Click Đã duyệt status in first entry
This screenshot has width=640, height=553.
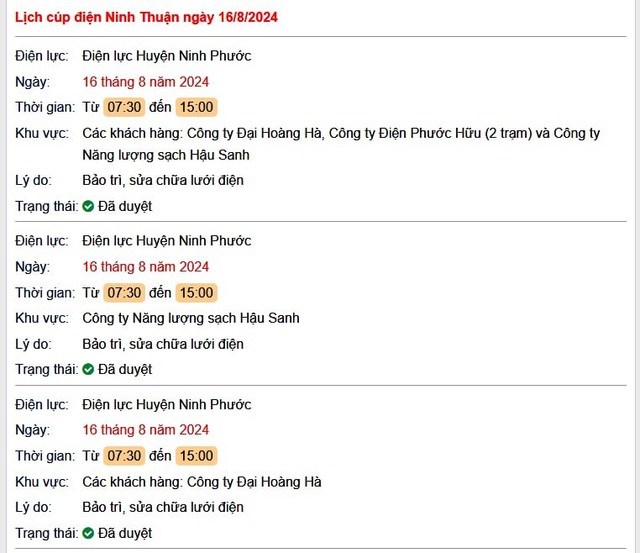click(125, 207)
